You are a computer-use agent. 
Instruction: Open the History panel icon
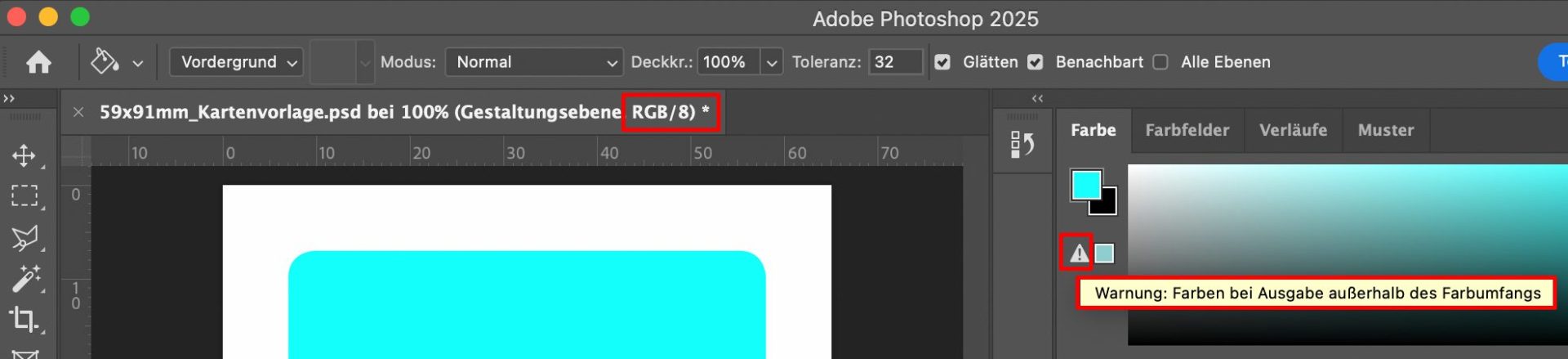pyautogui.click(x=1022, y=145)
